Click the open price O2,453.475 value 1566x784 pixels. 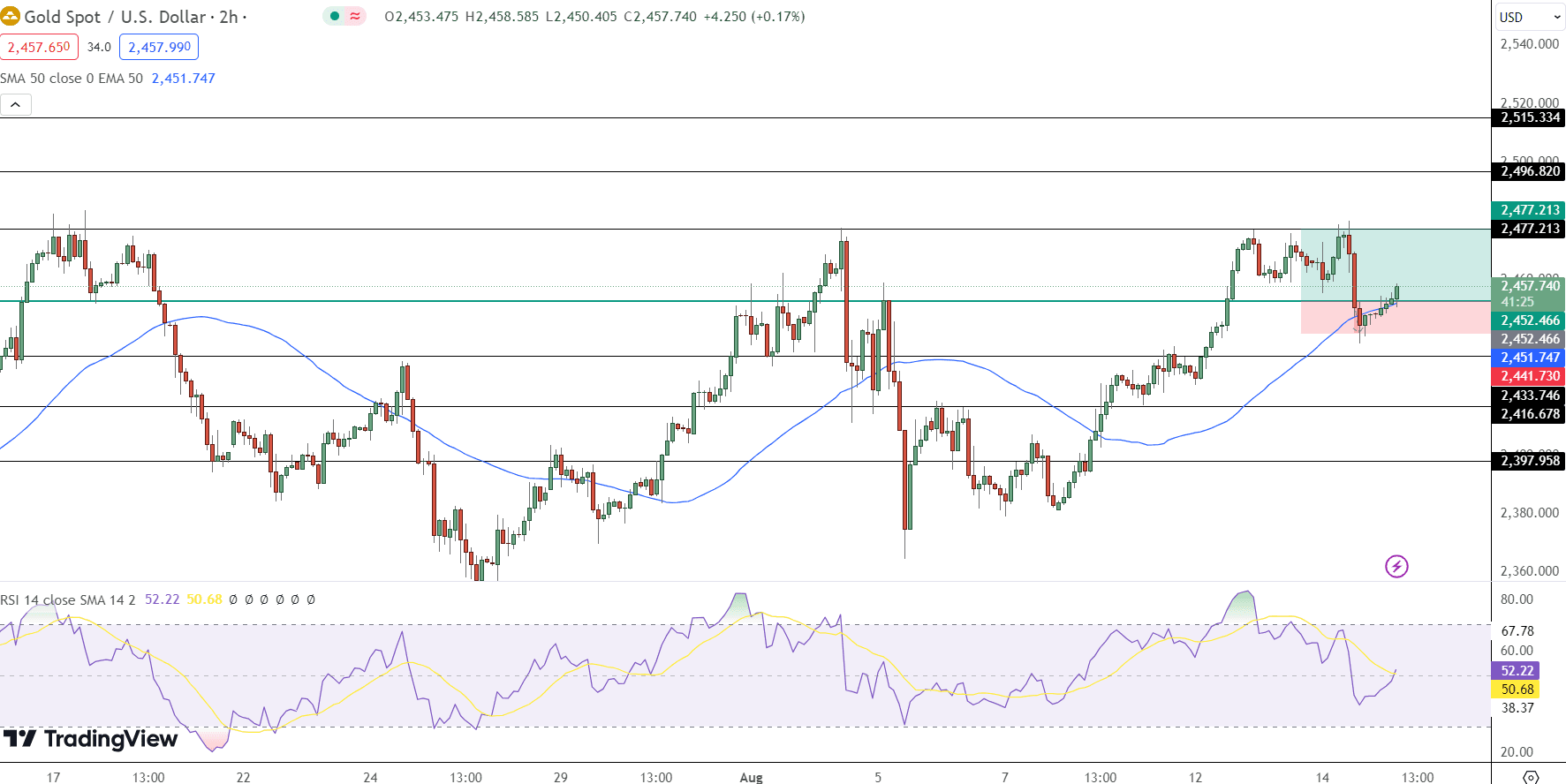tap(421, 17)
